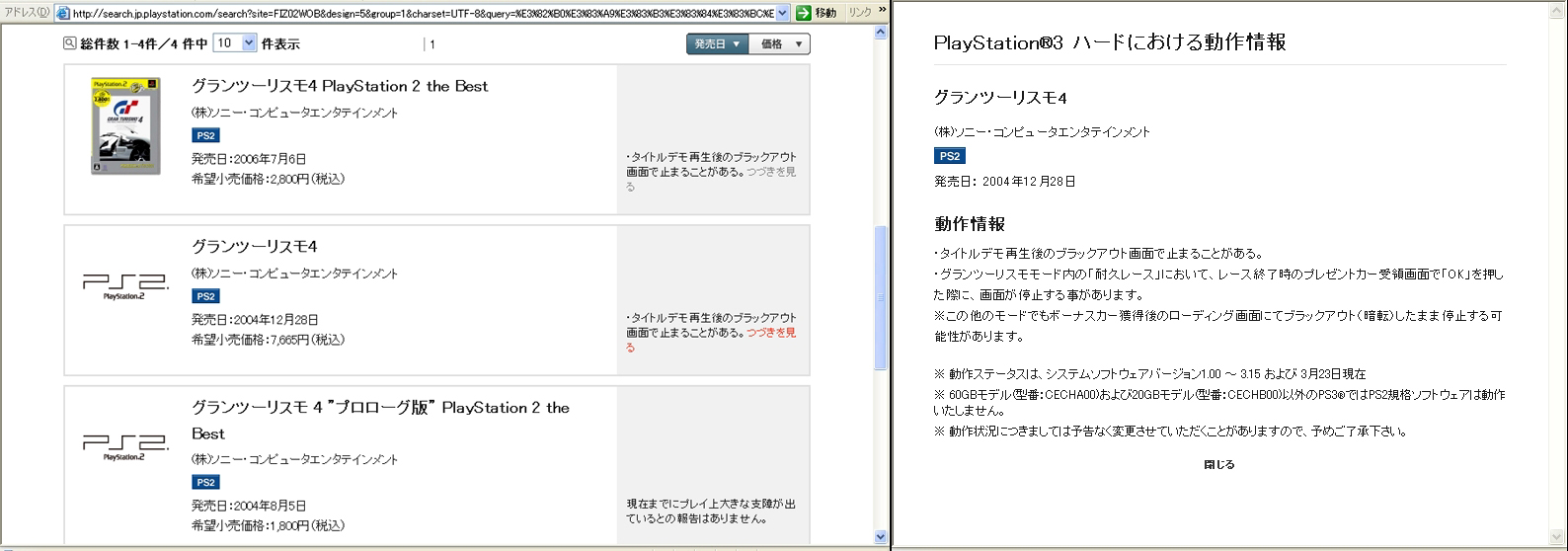Select popup game title グランツーリスモ4
The width and height of the screenshot is (1568, 551).
point(1000,97)
